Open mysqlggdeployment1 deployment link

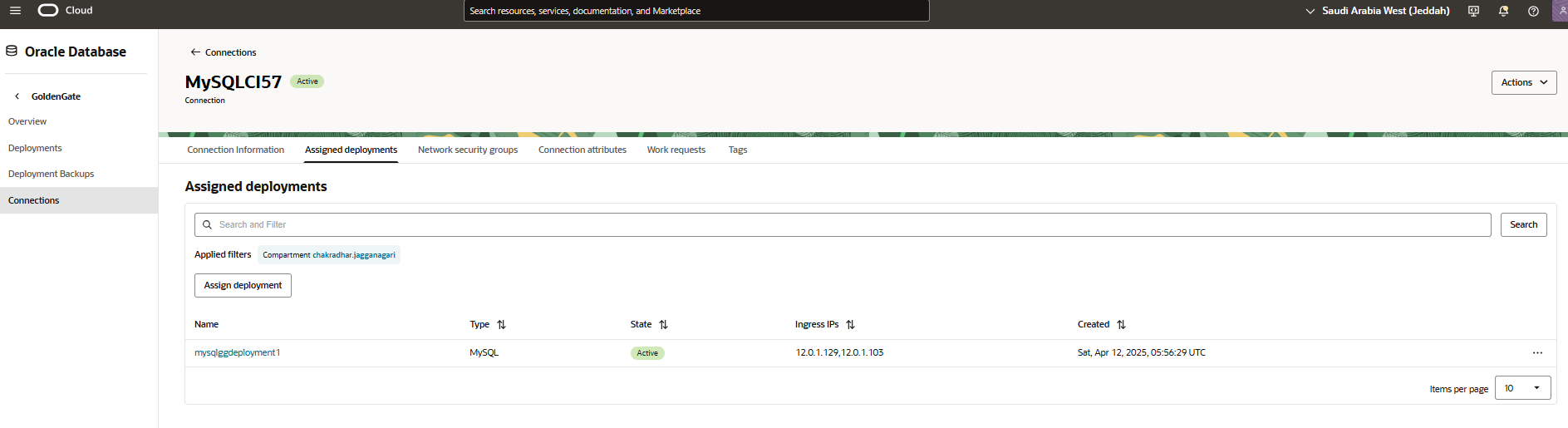tap(237, 352)
